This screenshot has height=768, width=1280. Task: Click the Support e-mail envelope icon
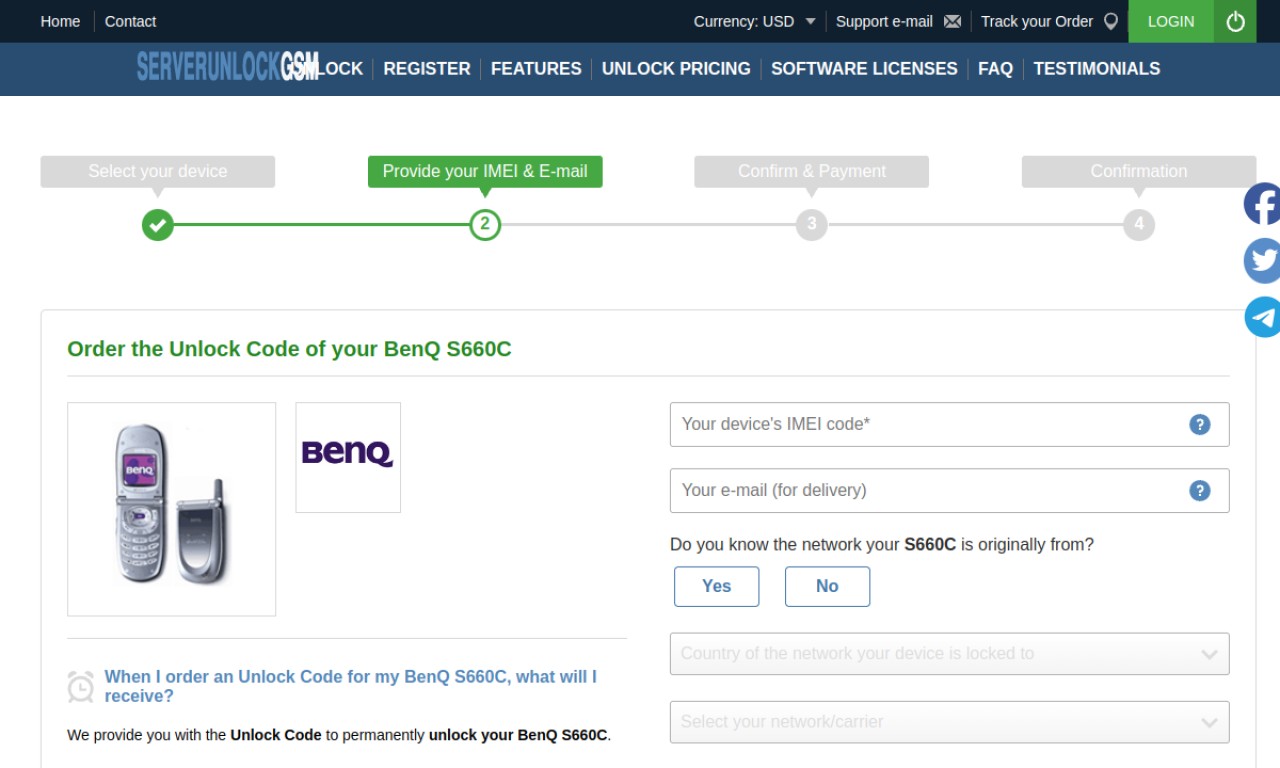pos(952,21)
